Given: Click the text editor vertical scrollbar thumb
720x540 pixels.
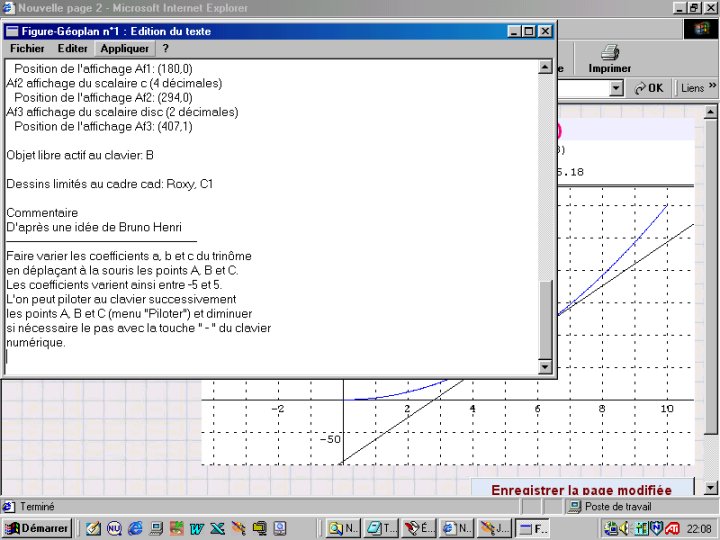Looking at the screenshot, I should click(x=545, y=320).
